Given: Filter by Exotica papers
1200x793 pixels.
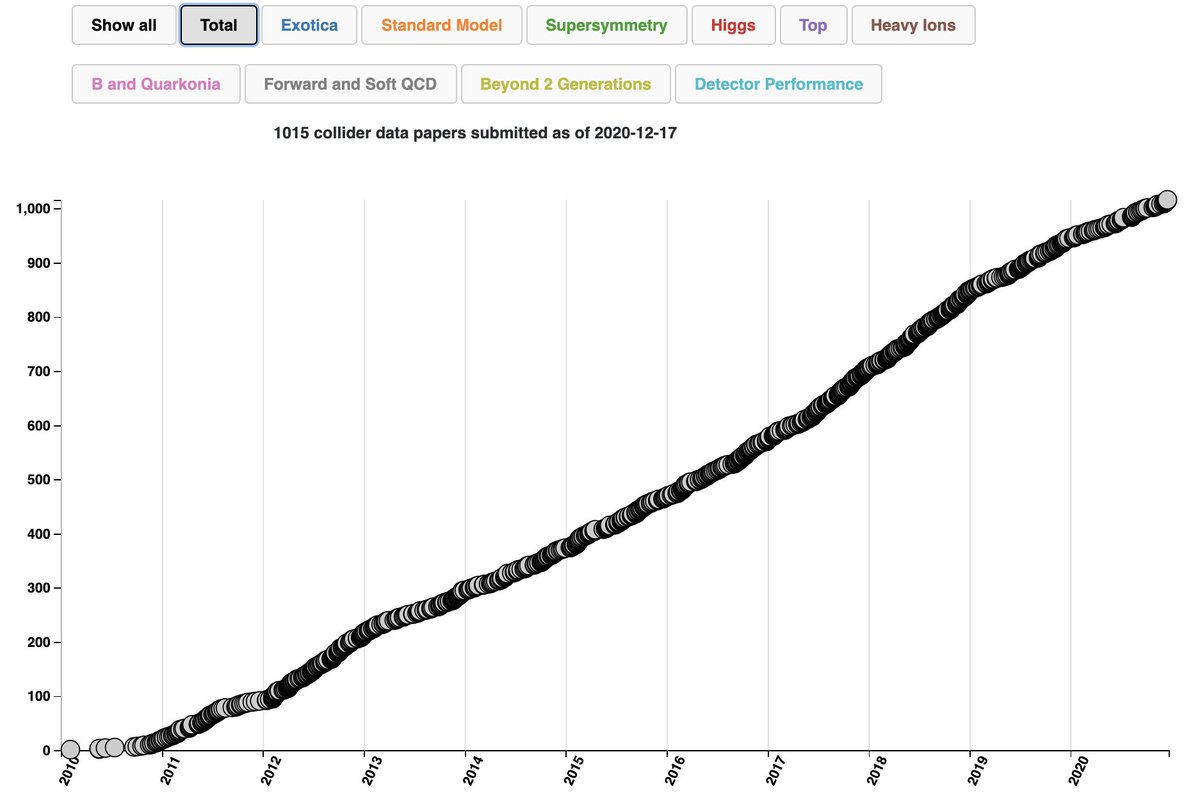Looking at the screenshot, I should pyautogui.click(x=309, y=25).
